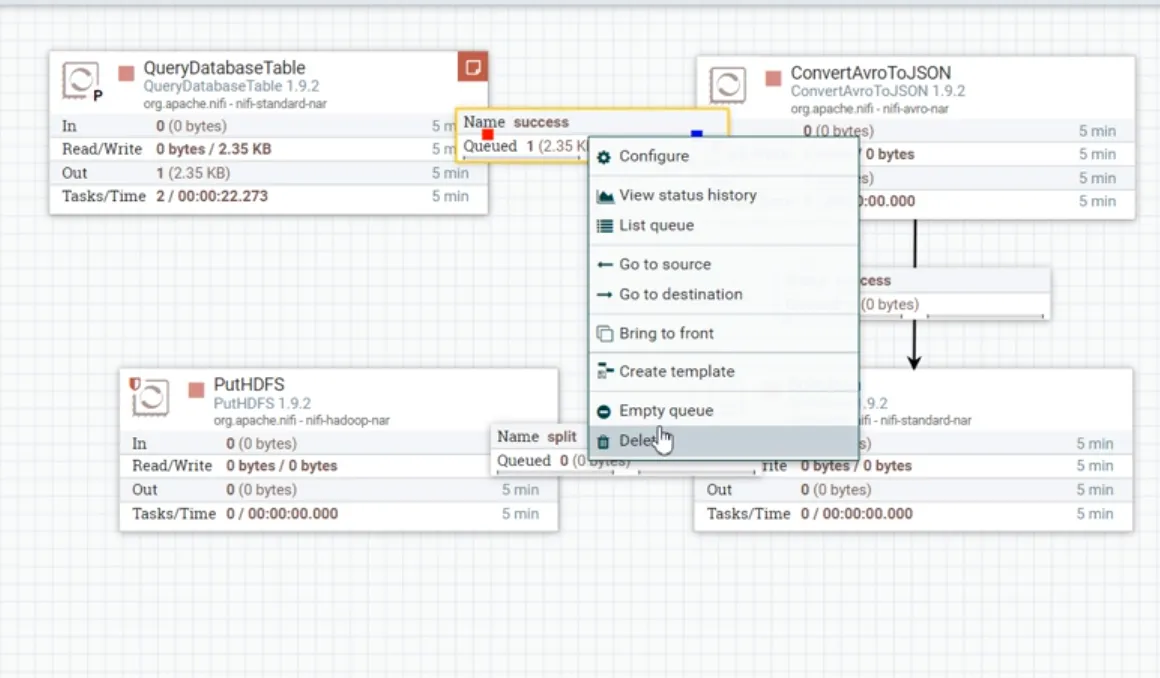Viewport: 1160px width, 678px height.
Task: Click the red marker on the success connection
Action: [x=488, y=134]
